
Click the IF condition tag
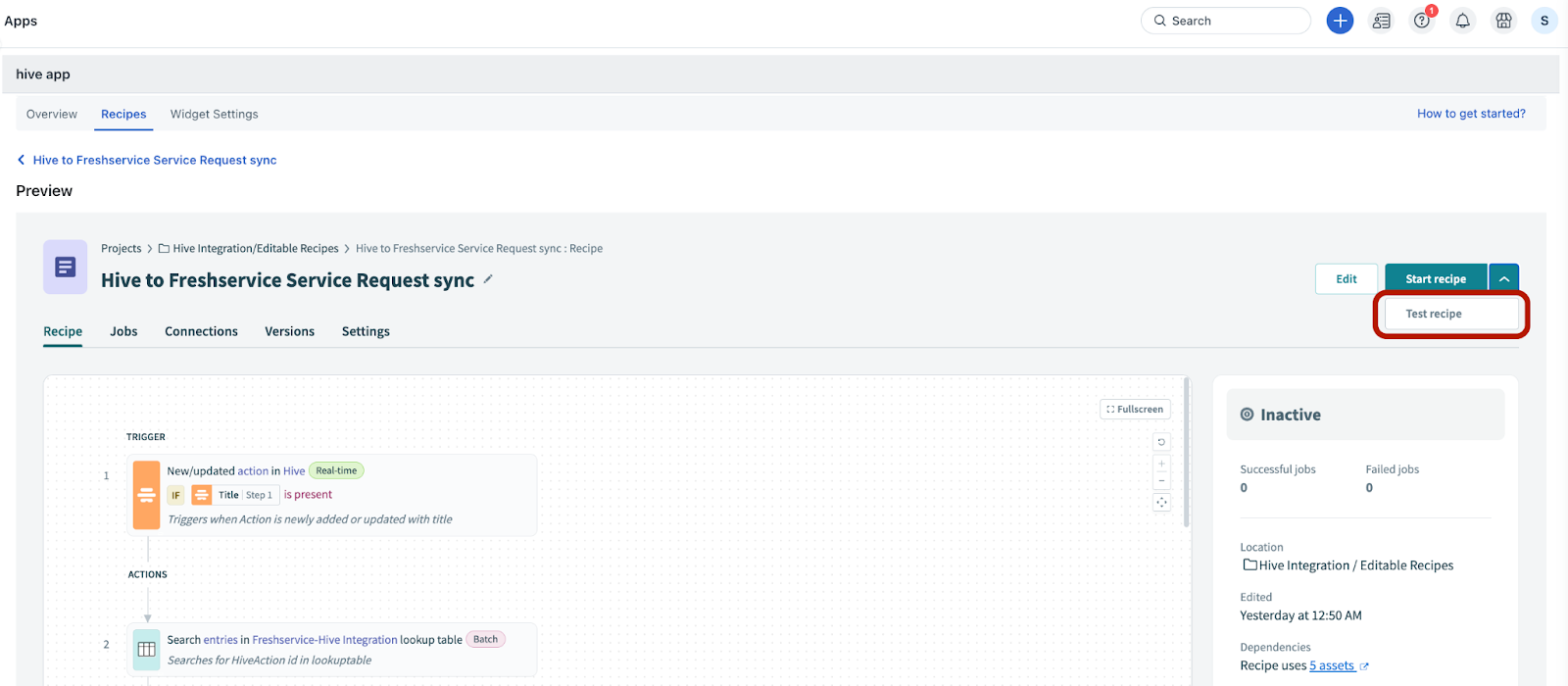[176, 495]
